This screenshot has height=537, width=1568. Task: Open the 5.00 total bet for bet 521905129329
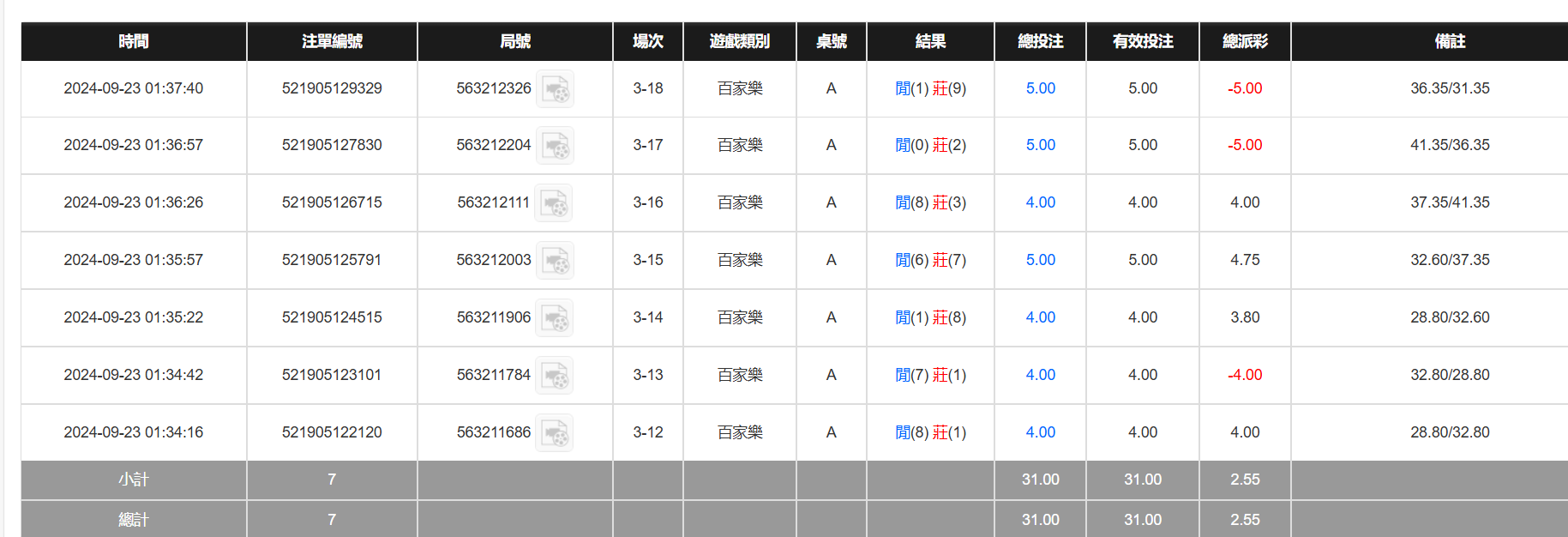pos(1040,88)
